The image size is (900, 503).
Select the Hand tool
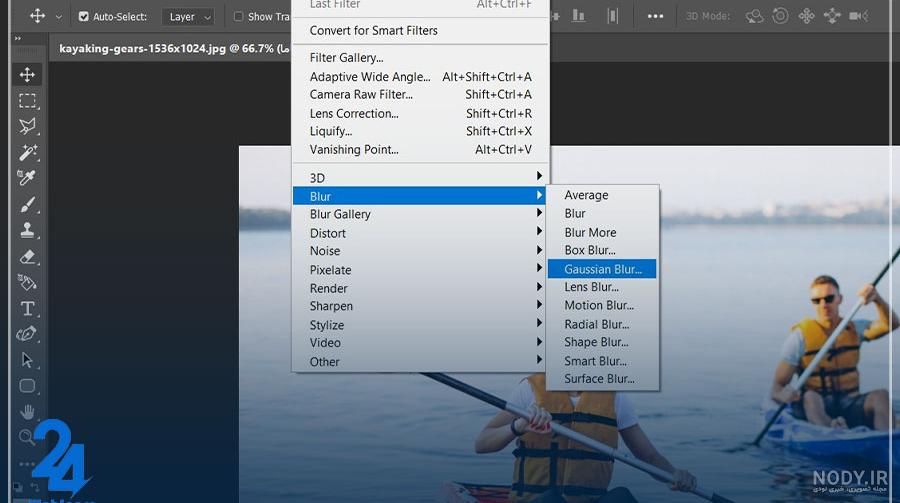pyautogui.click(x=27, y=412)
